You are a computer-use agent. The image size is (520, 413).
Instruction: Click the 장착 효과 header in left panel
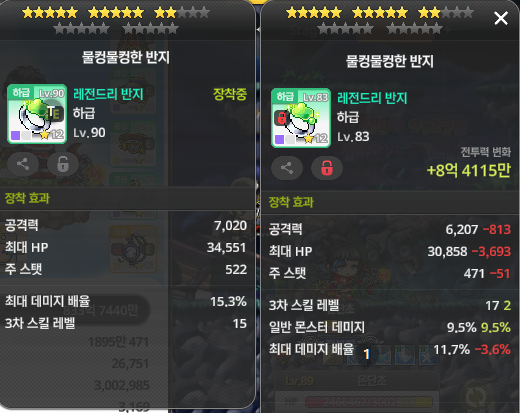point(27,198)
